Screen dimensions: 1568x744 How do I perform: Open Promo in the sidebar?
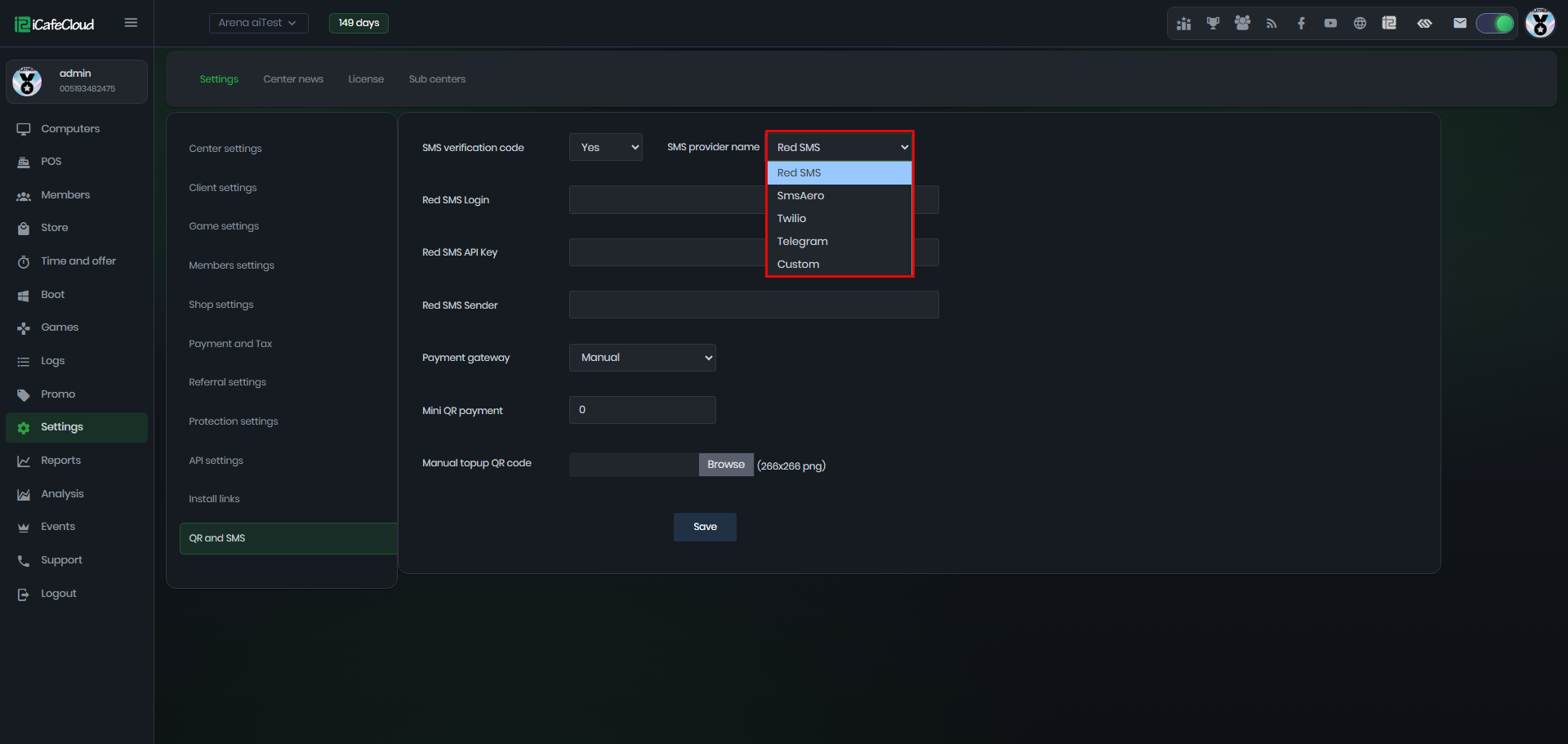pyautogui.click(x=77, y=394)
